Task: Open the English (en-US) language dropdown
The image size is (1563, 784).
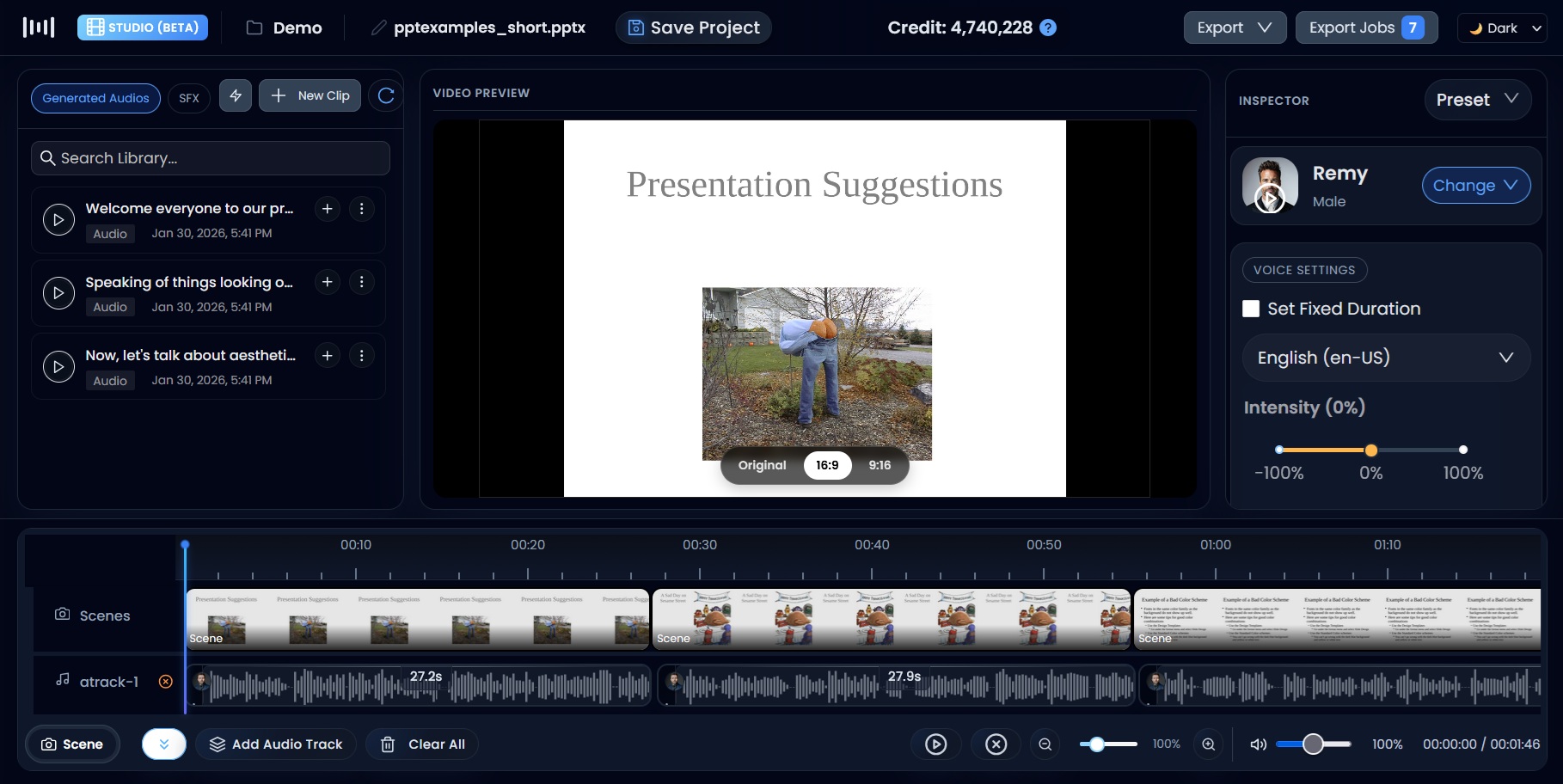Action: (1385, 358)
